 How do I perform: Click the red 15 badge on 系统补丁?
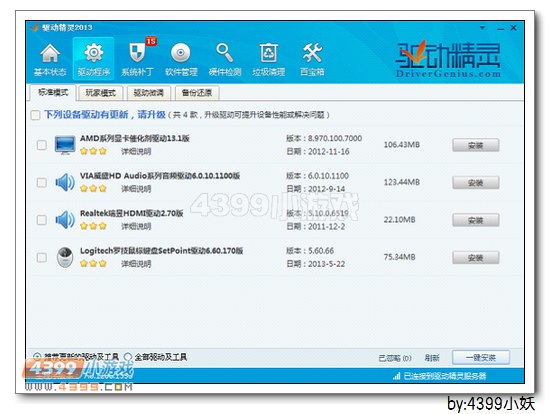click(151, 41)
